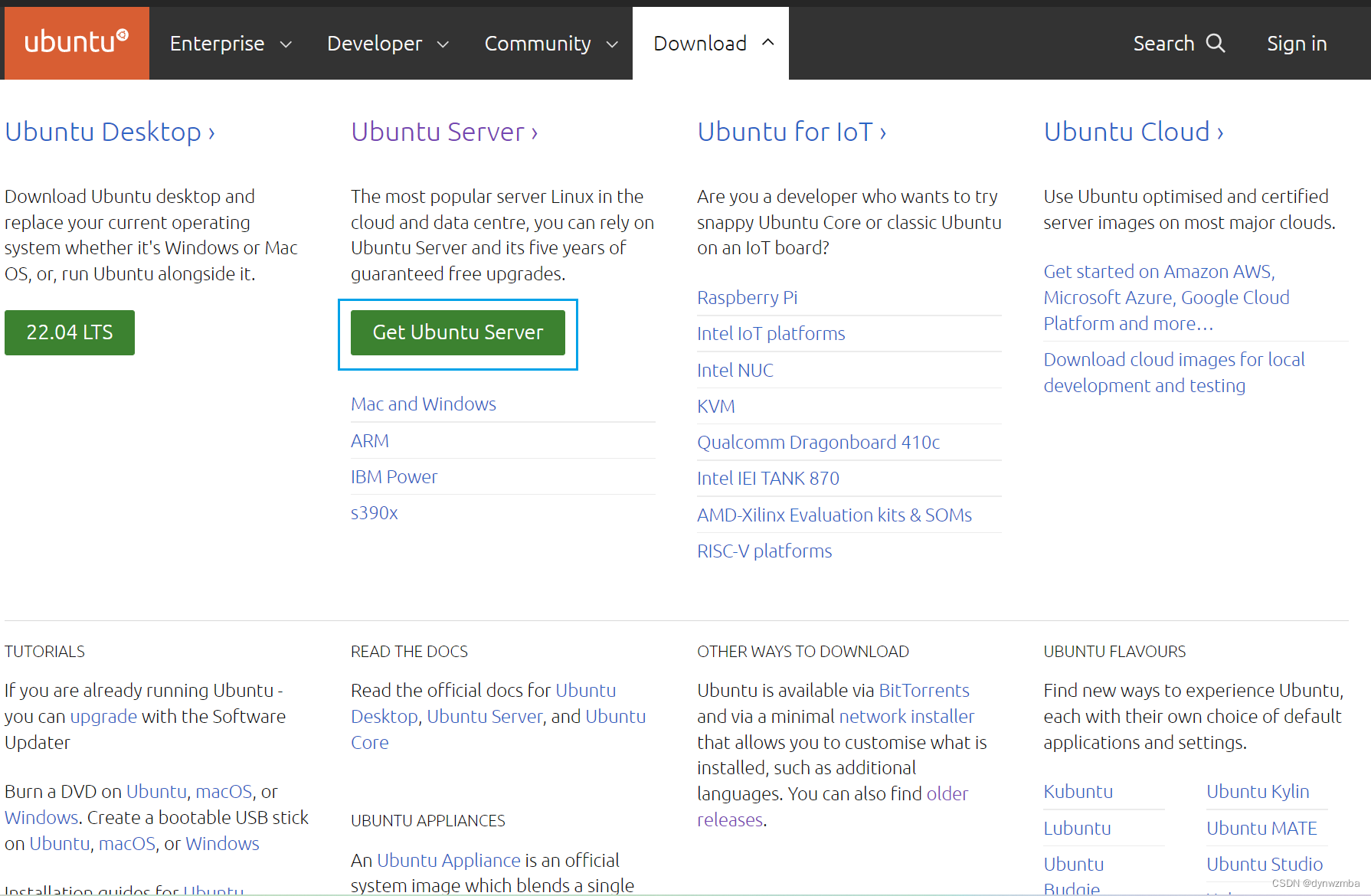Screen dimensions: 1371x896
Task: Open the Raspberry Pi link
Action: click(x=748, y=297)
